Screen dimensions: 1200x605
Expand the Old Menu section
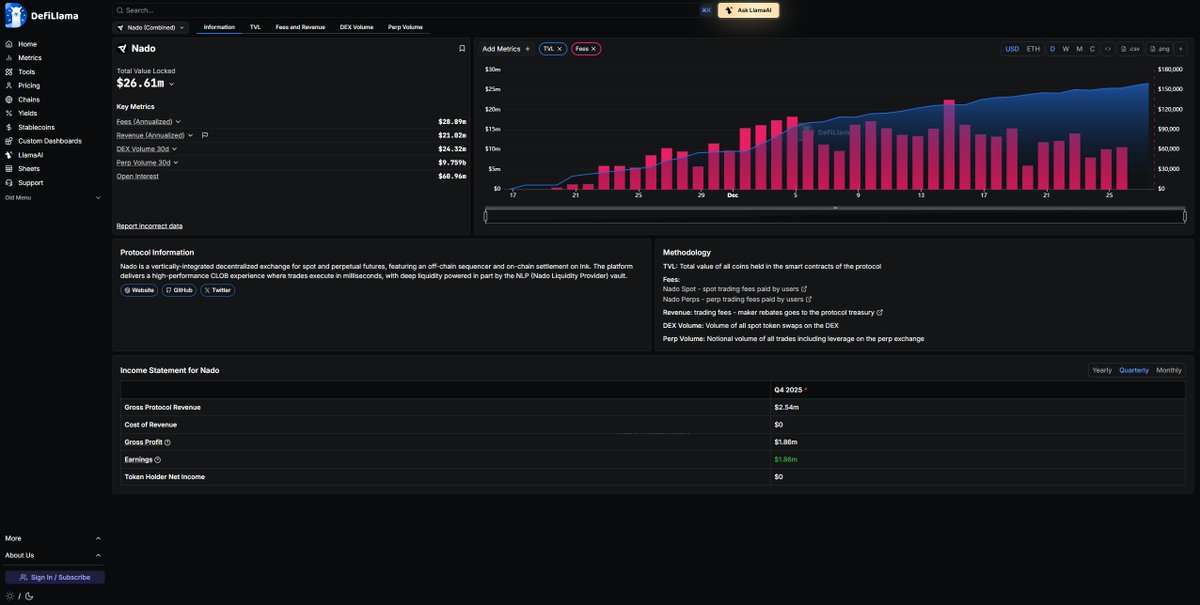tap(53, 198)
